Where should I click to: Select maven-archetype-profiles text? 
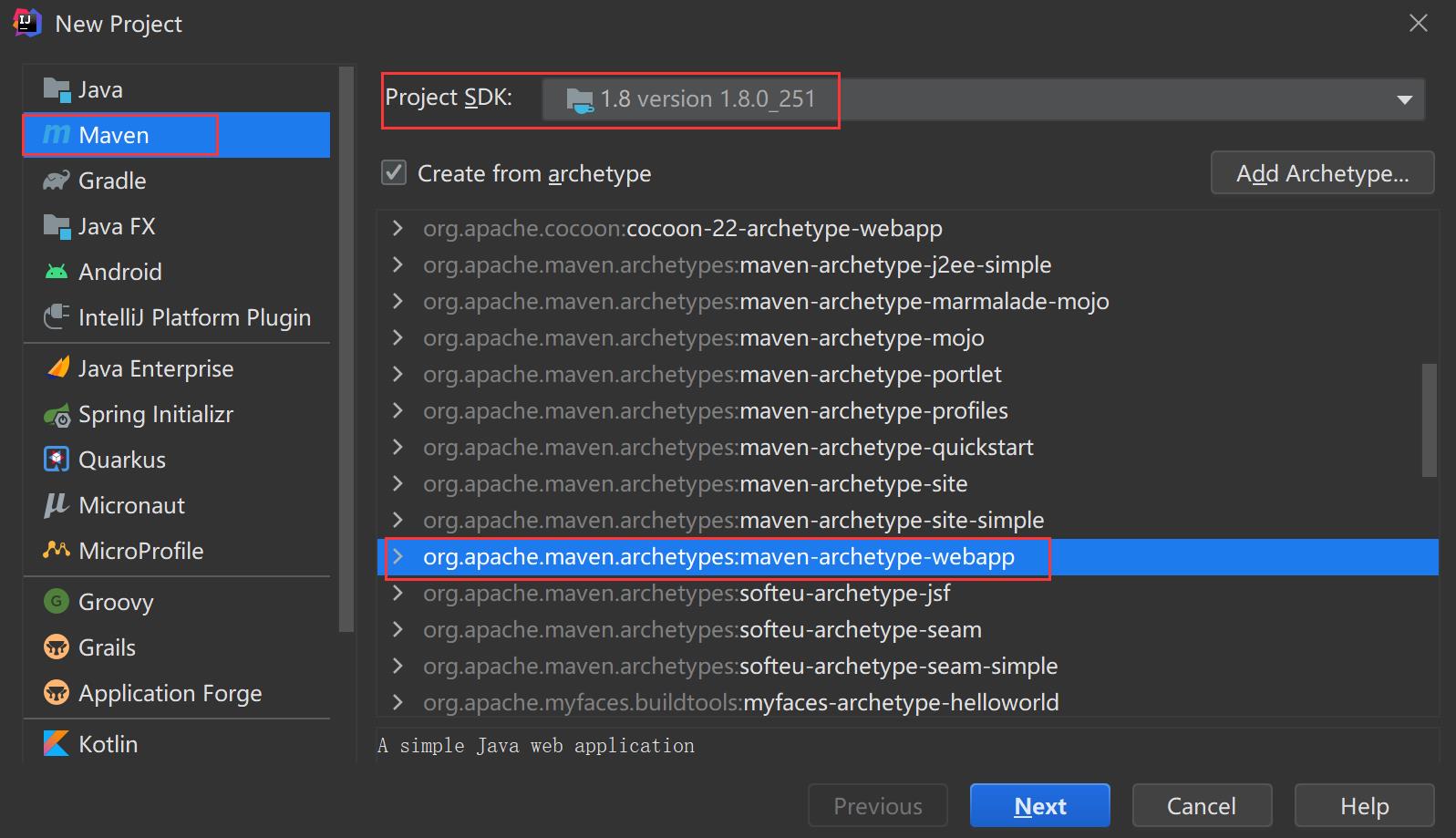click(x=873, y=410)
